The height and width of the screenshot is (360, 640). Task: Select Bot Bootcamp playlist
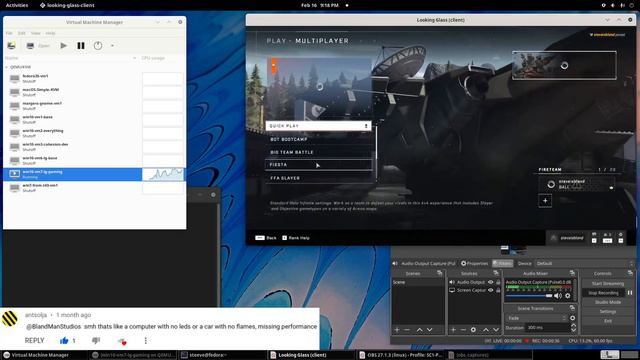[x=318, y=139]
